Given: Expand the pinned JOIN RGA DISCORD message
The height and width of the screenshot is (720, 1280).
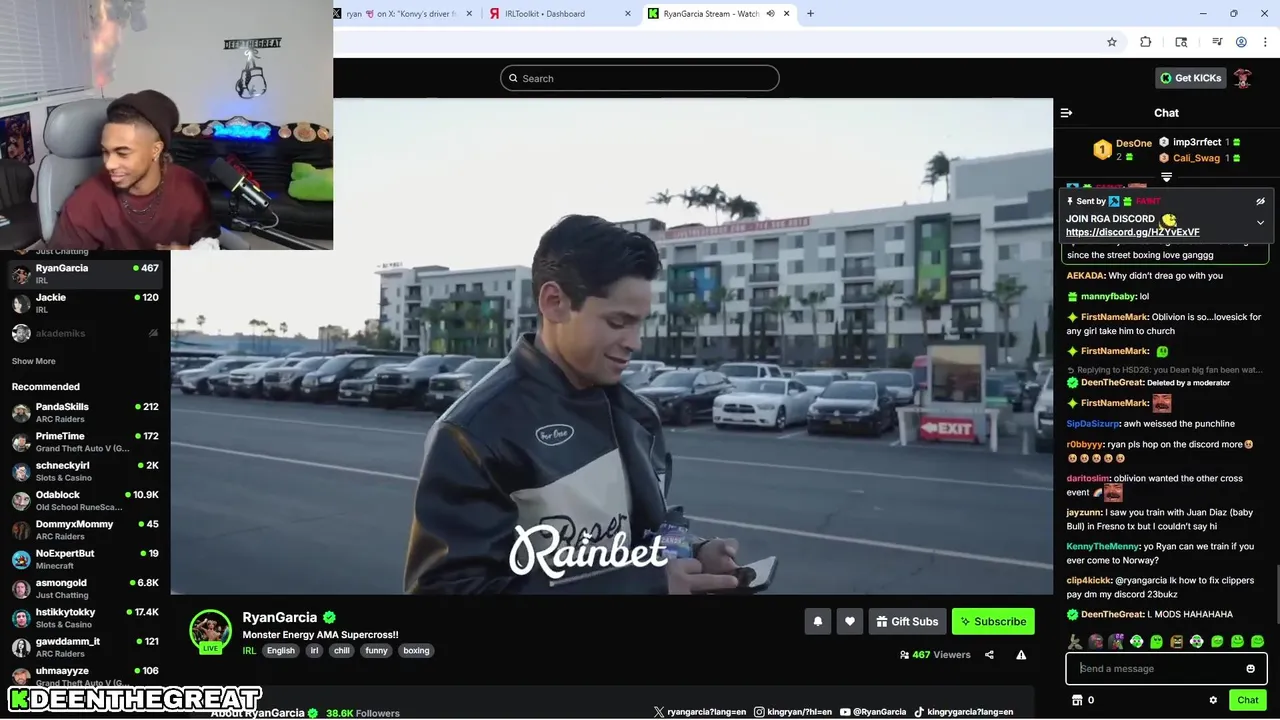Looking at the screenshot, I should tap(1260, 222).
